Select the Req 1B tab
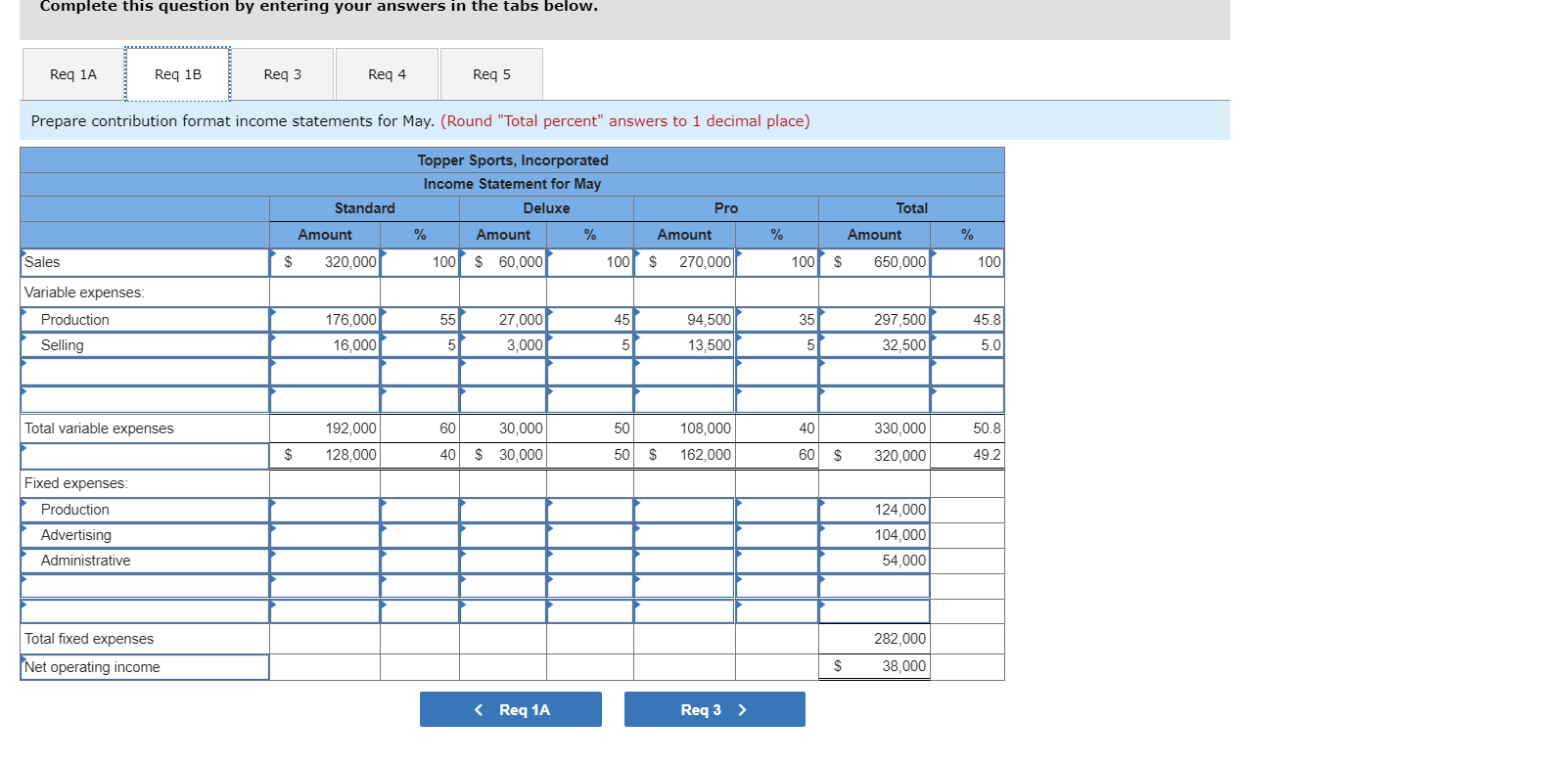The width and height of the screenshot is (1568, 765). coord(178,74)
